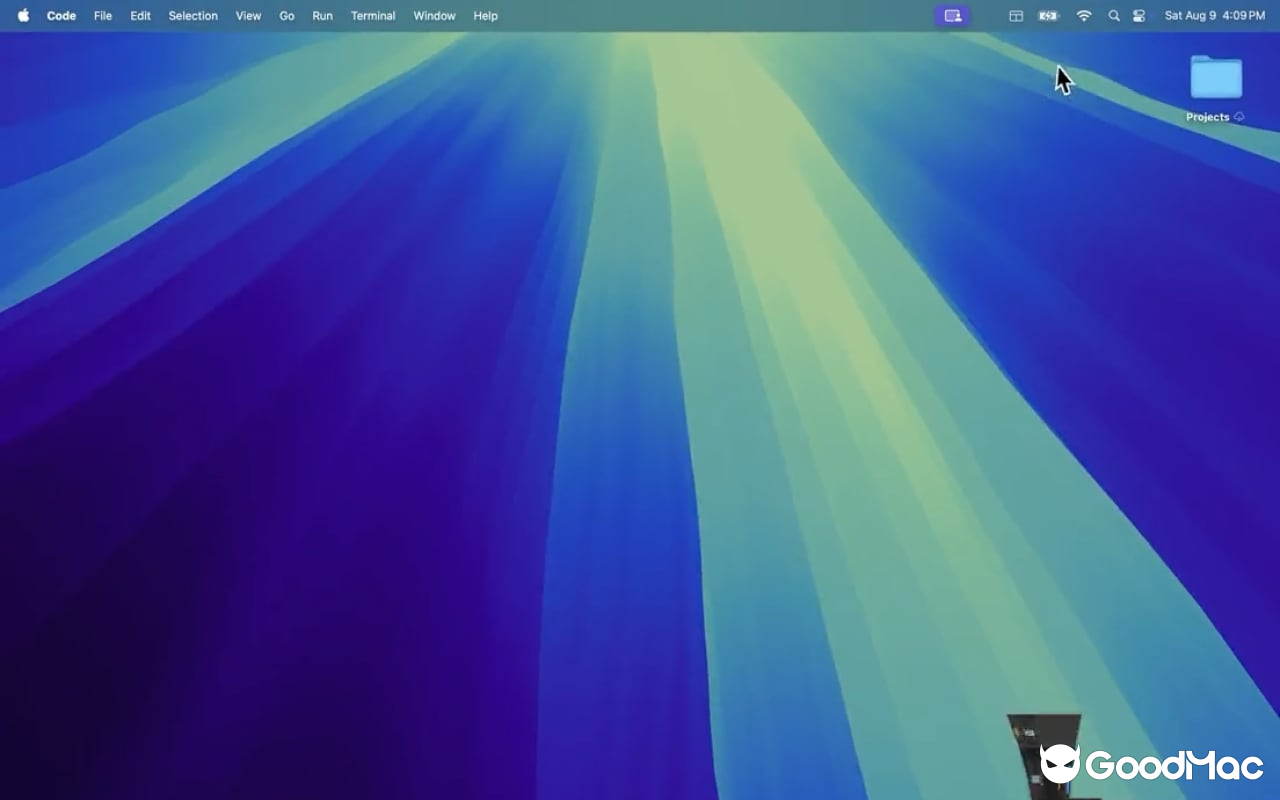Open the Run menu

321,15
